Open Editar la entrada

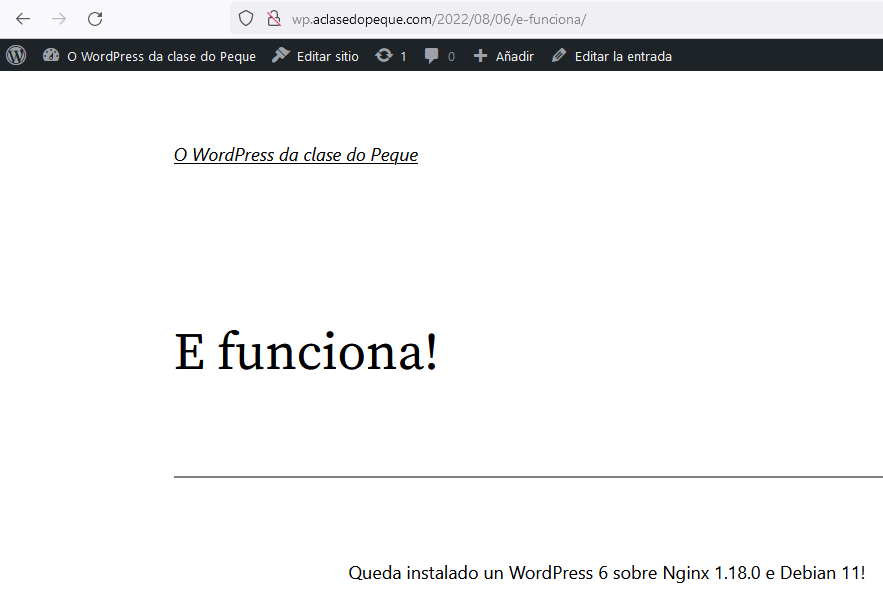(623, 56)
